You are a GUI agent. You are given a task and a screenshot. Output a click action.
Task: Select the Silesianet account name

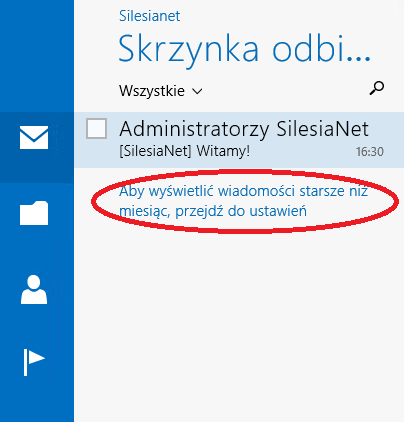(x=150, y=16)
